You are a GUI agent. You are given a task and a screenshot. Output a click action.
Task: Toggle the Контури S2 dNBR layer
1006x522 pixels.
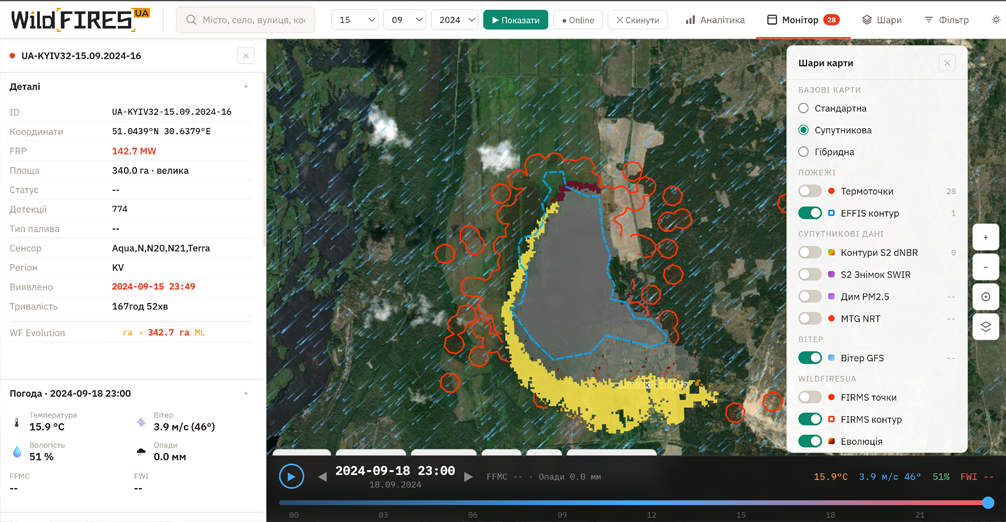(810, 253)
